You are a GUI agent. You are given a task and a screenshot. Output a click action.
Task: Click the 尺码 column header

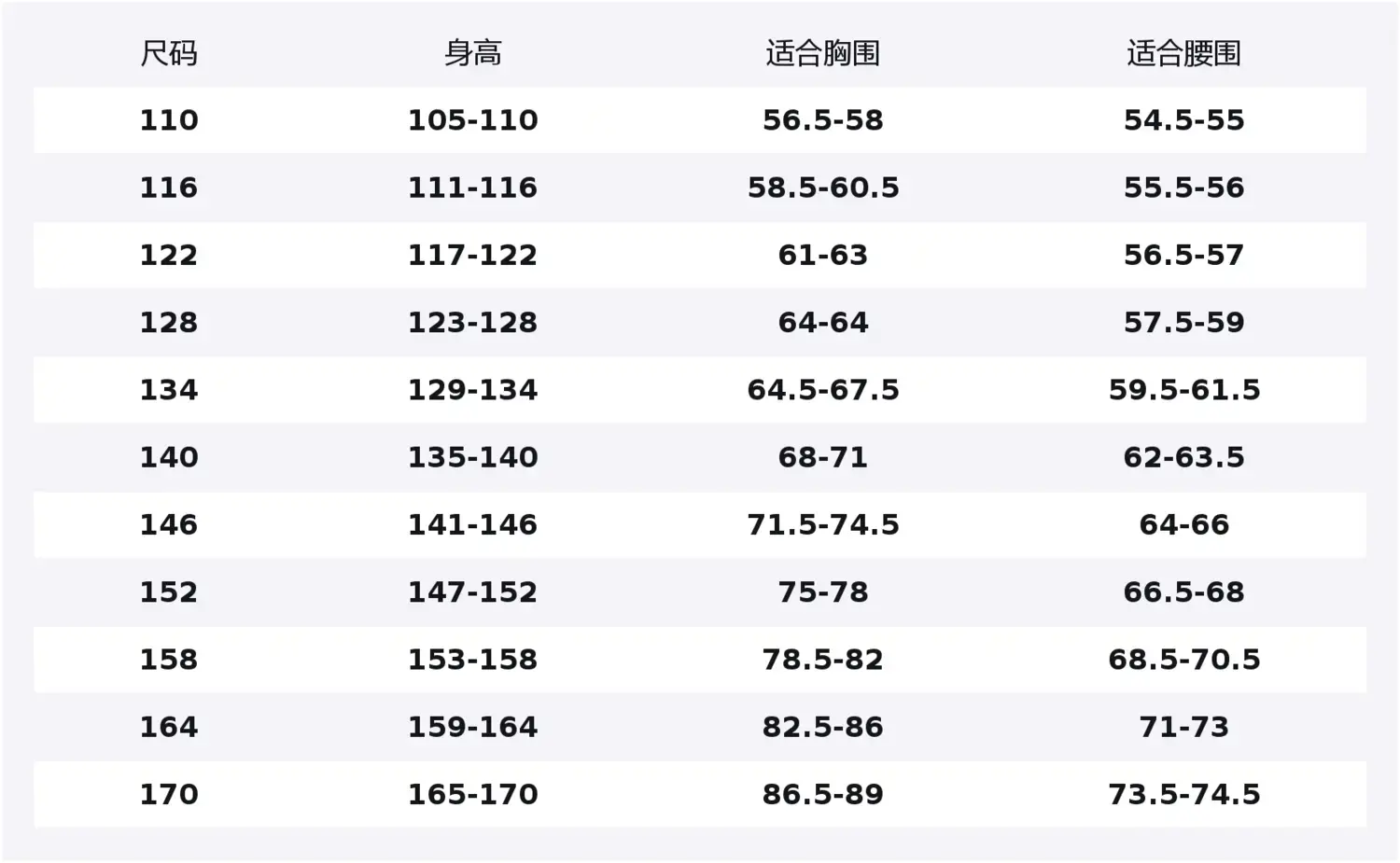click(x=169, y=53)
